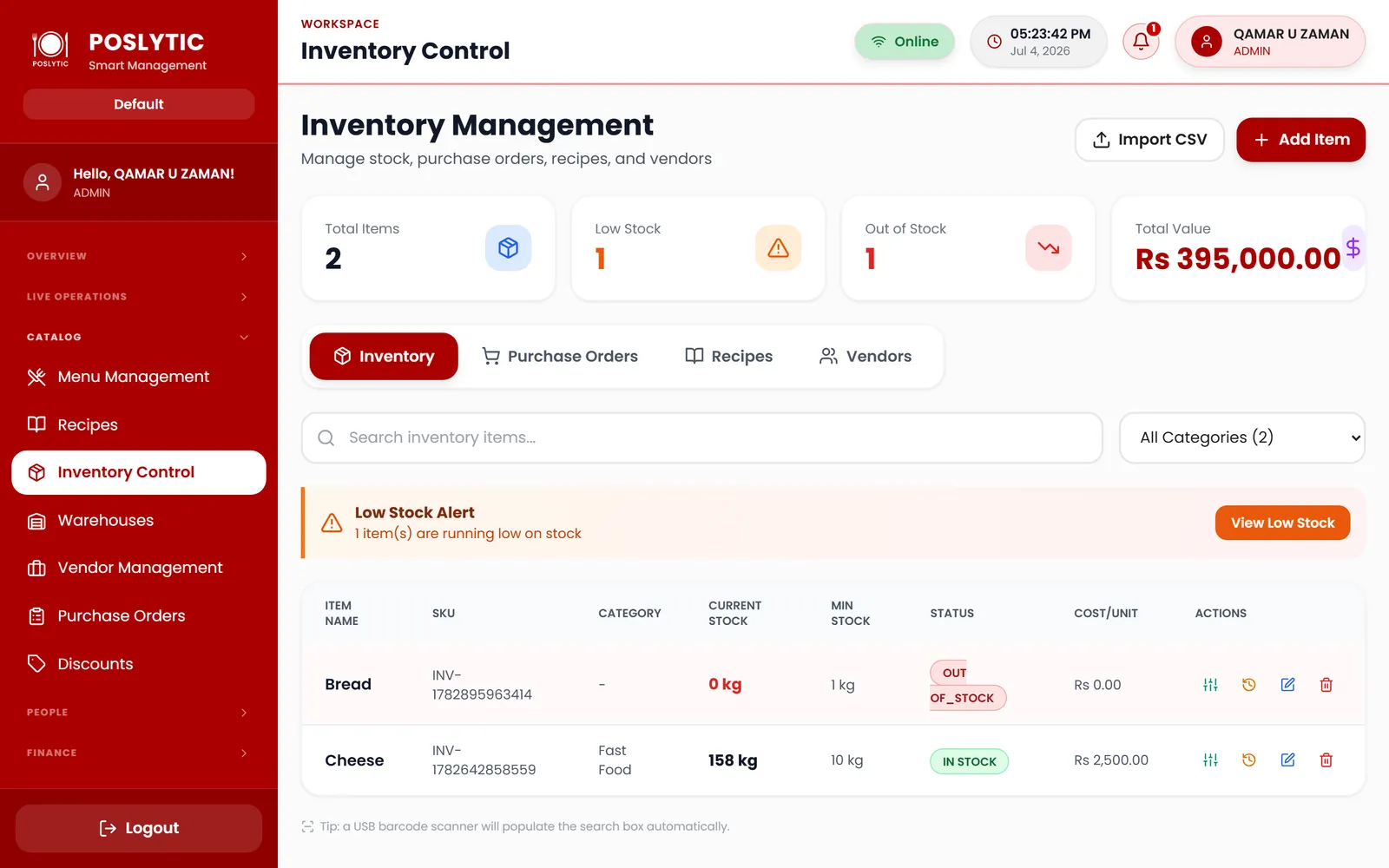This screenshot has width=1389, height=868.
Task: Open Warehouses in sidebar
Action: [x=139, y=520]
